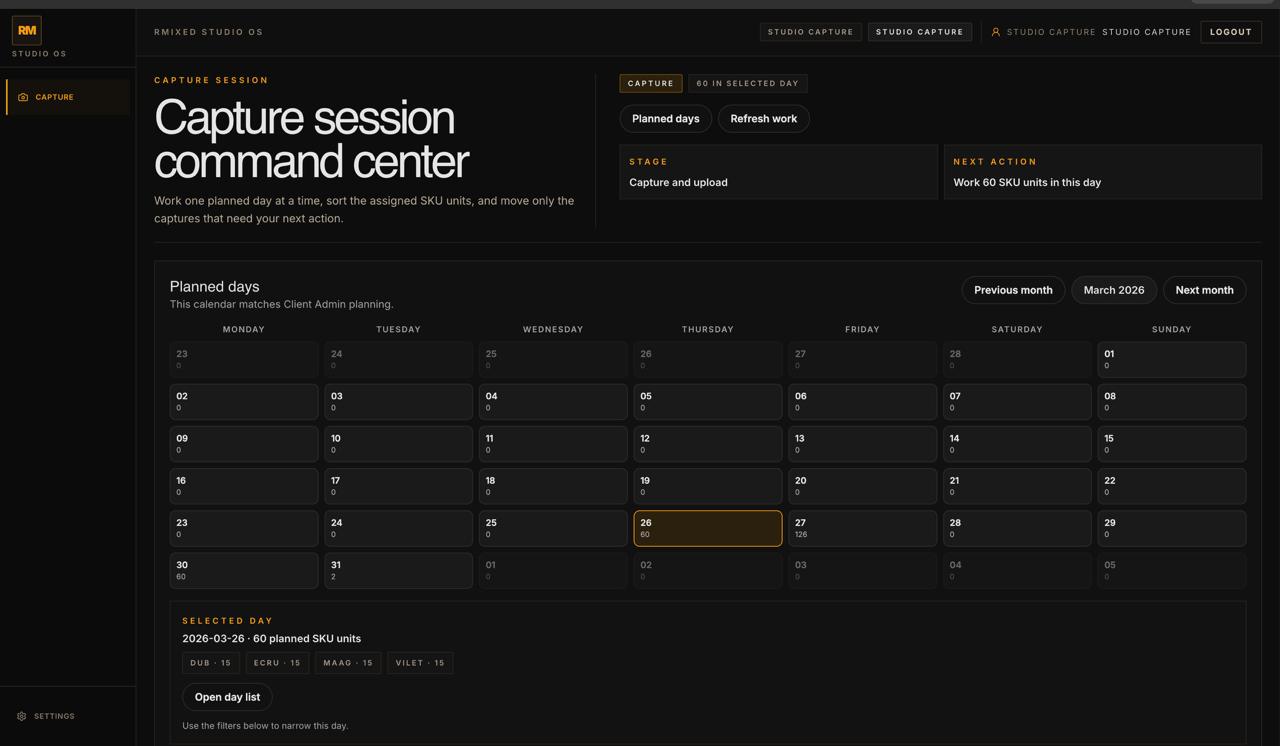Click the 60 in selected day badge
The image size is (1280, 746).
(747, 83)
